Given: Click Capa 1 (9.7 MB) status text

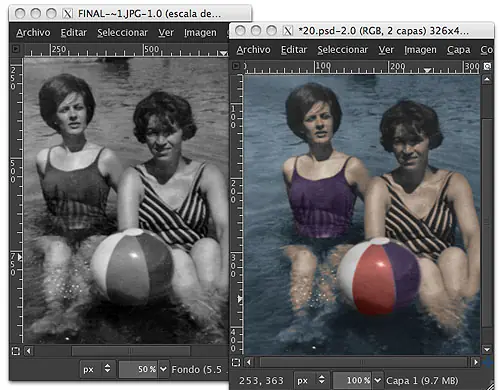Looking at the screenshot, I should [422, 381].
